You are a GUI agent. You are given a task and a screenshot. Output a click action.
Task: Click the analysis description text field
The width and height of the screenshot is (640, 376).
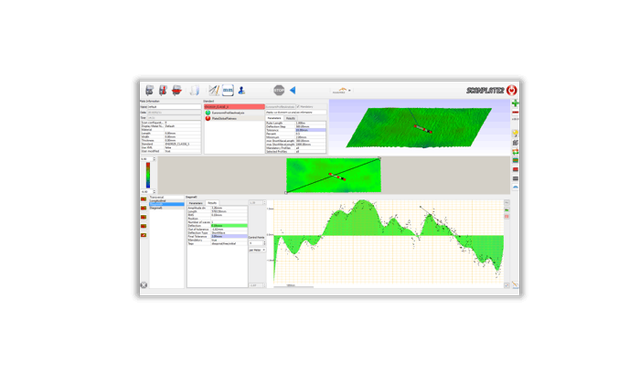tap(296, 112)
